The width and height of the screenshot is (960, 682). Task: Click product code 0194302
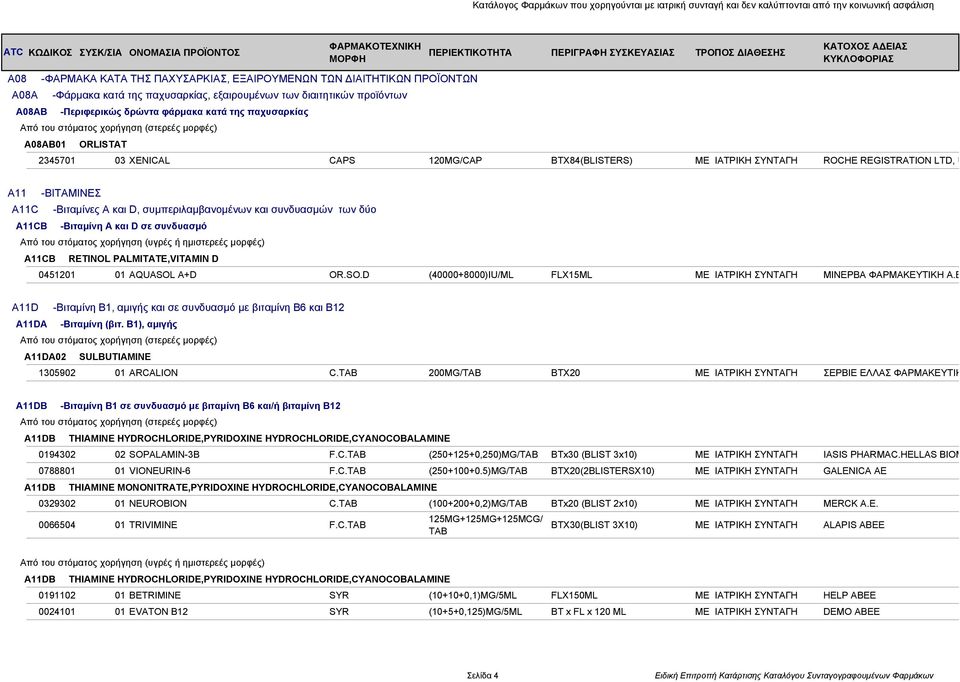click(x=57, y=455)
